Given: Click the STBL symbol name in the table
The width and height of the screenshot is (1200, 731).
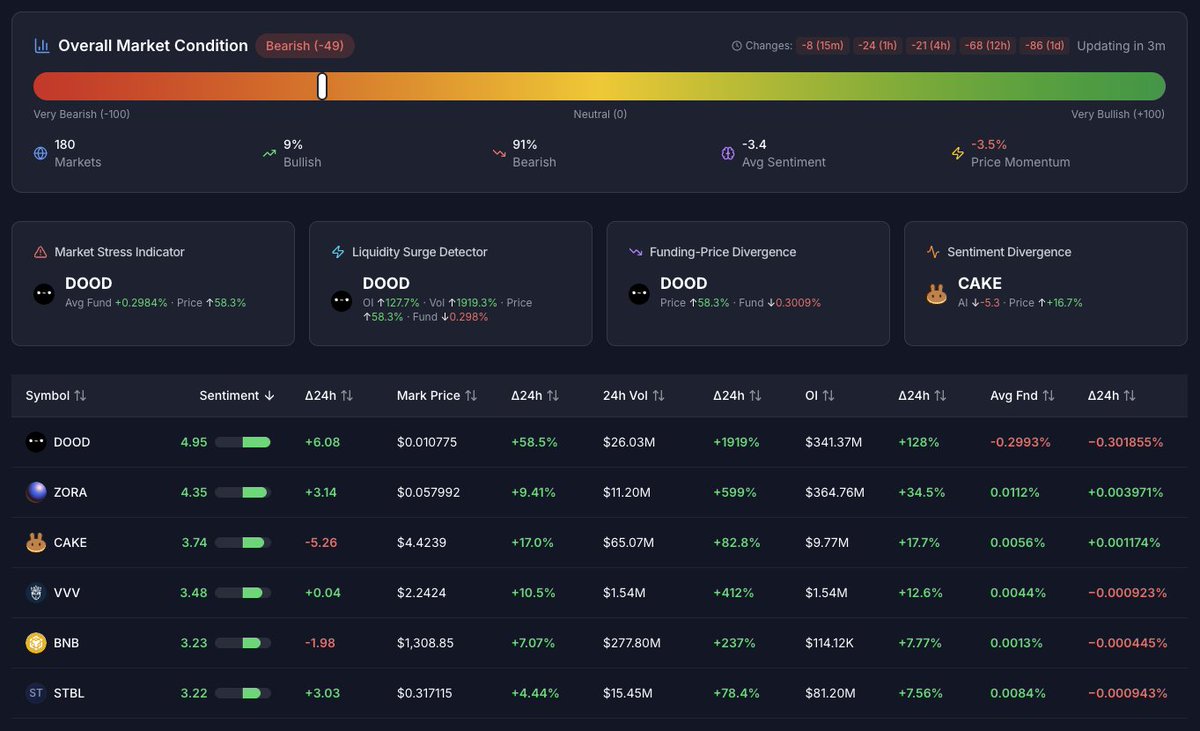Looking at the screenshot, I should click(69, 693).
